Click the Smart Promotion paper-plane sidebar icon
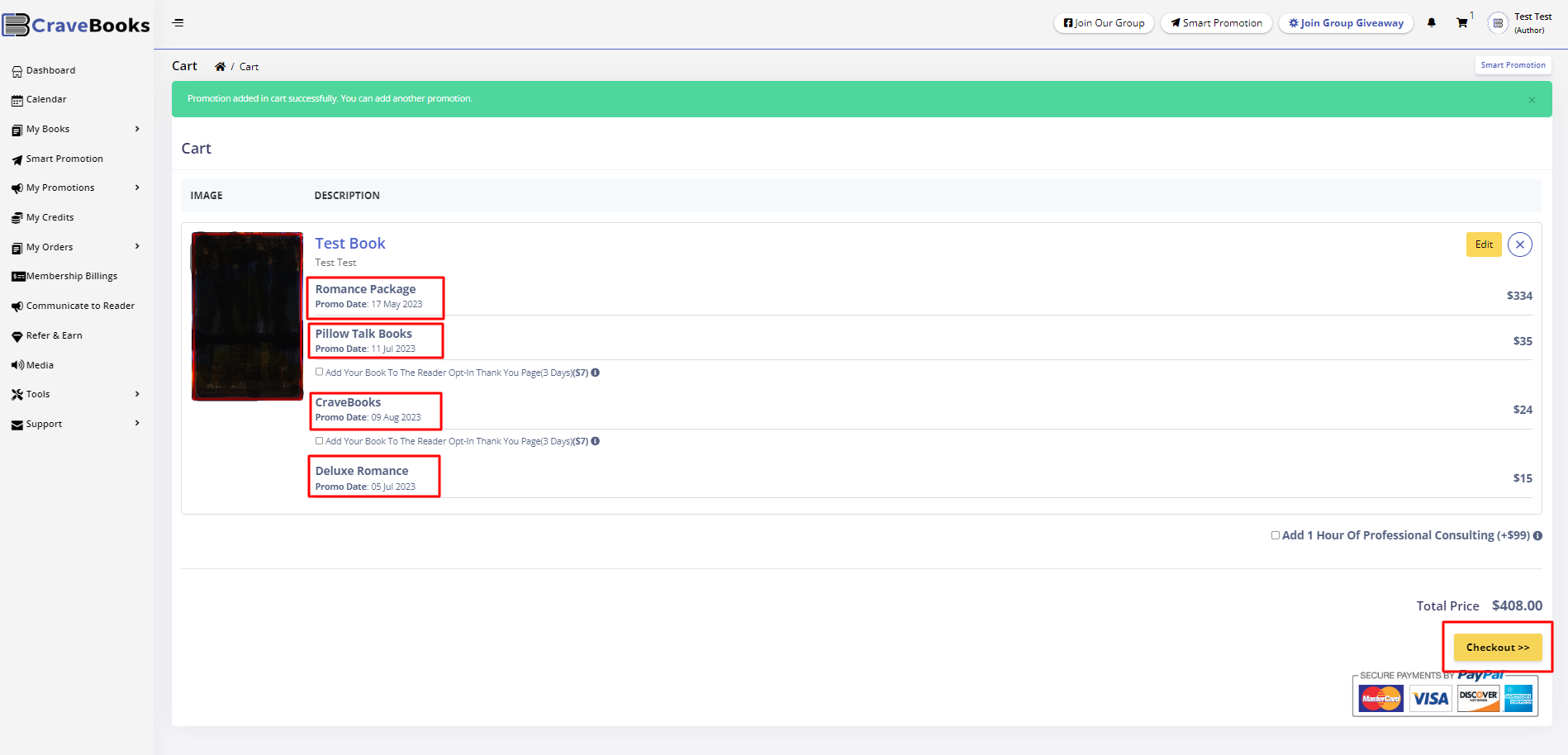 click(x=17, y=160)
